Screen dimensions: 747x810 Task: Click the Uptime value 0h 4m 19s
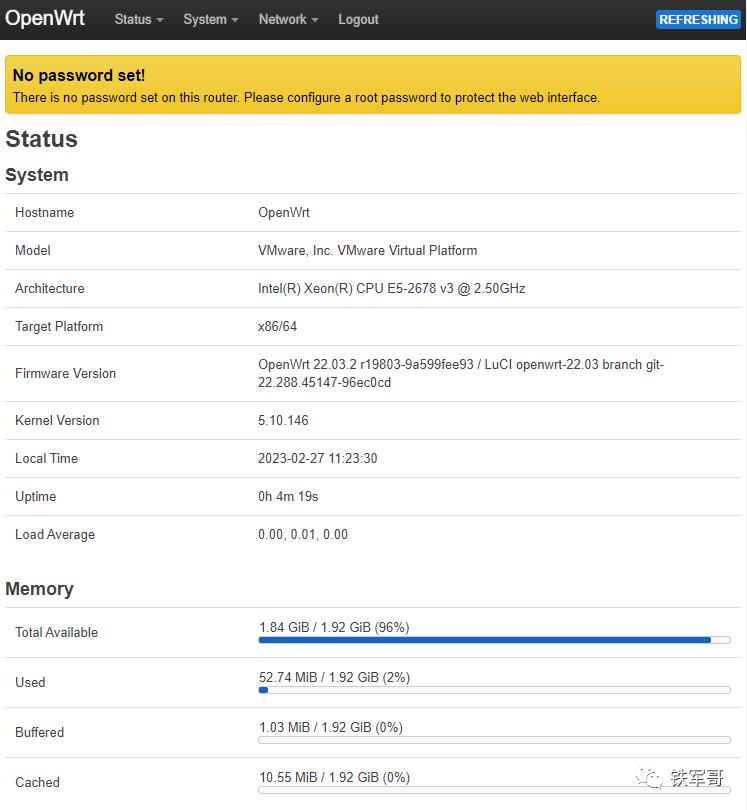288,497
